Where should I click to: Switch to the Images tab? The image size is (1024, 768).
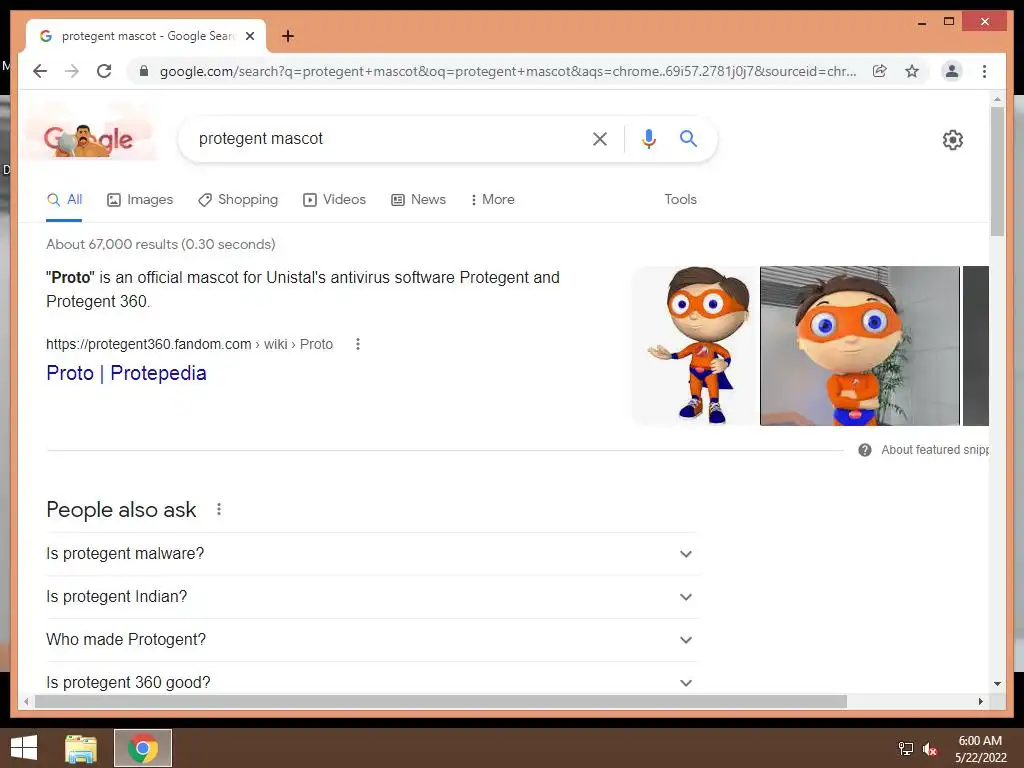(x=140, y=199)
